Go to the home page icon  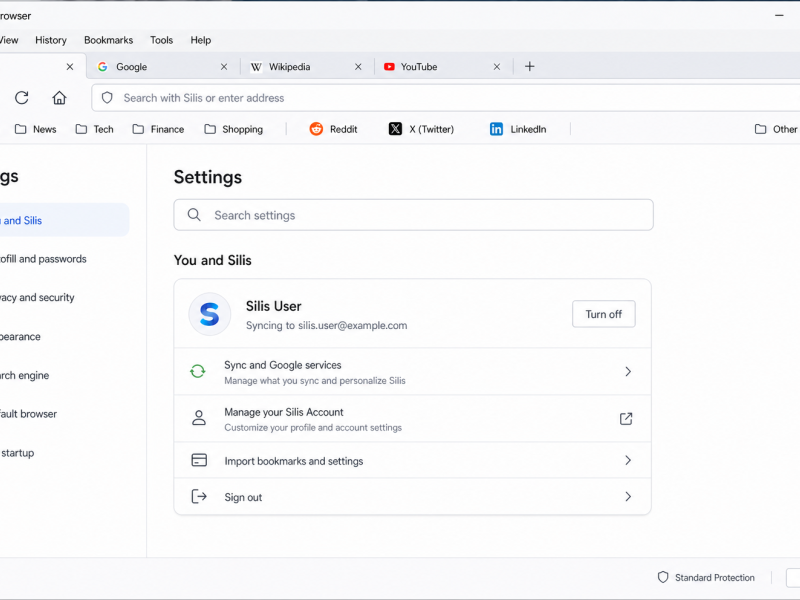click(x=59, y=97)
